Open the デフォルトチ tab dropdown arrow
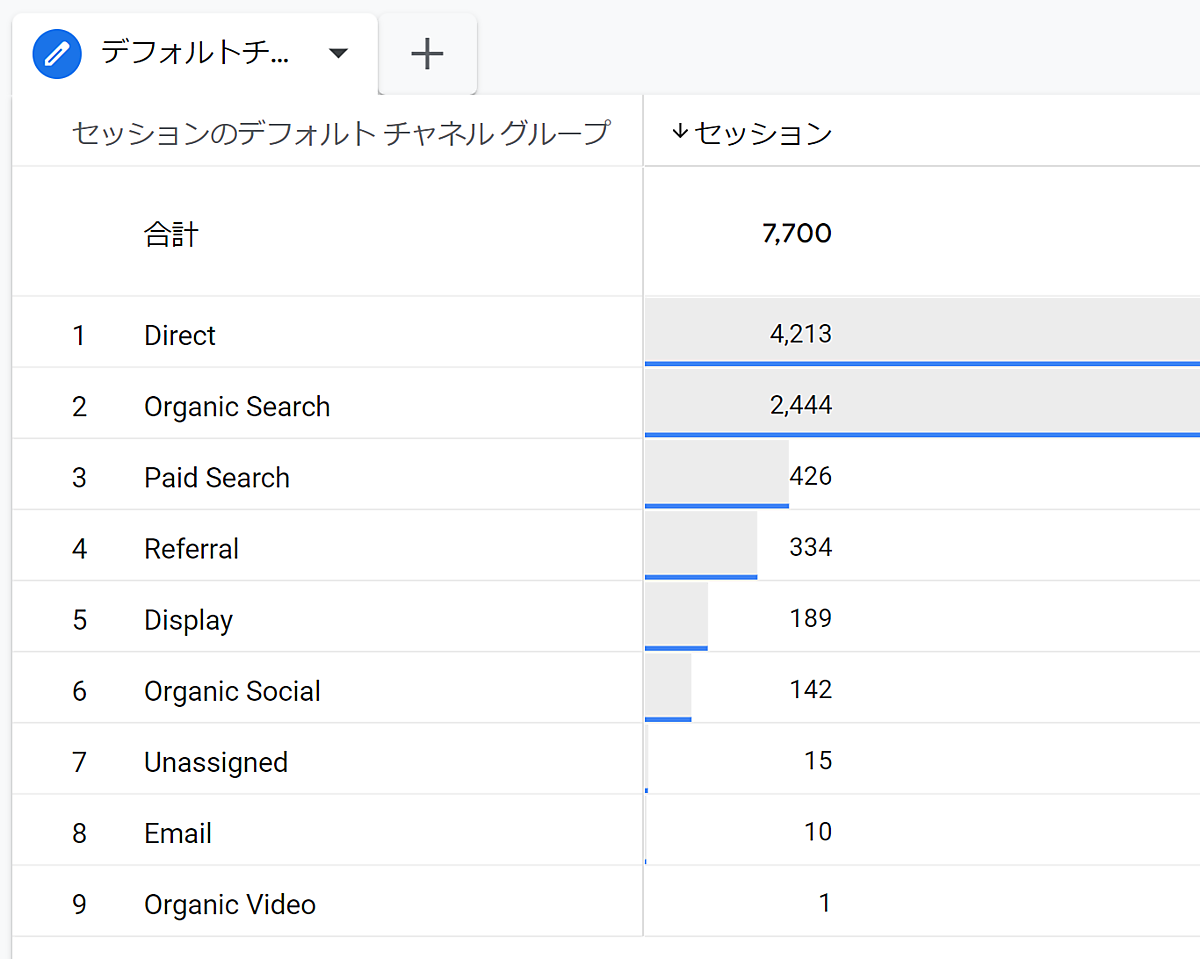This screenshot has width=1200, height=959. 339,54
